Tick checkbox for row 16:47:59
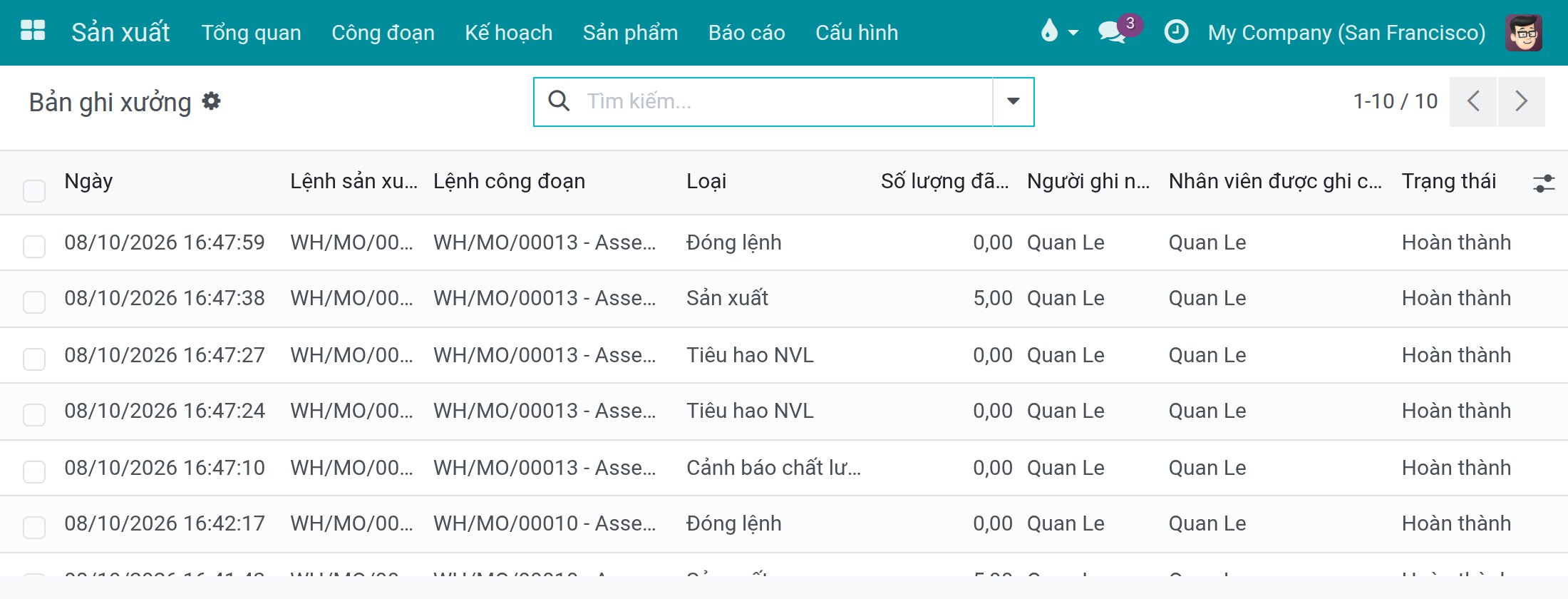 [34, 246]
